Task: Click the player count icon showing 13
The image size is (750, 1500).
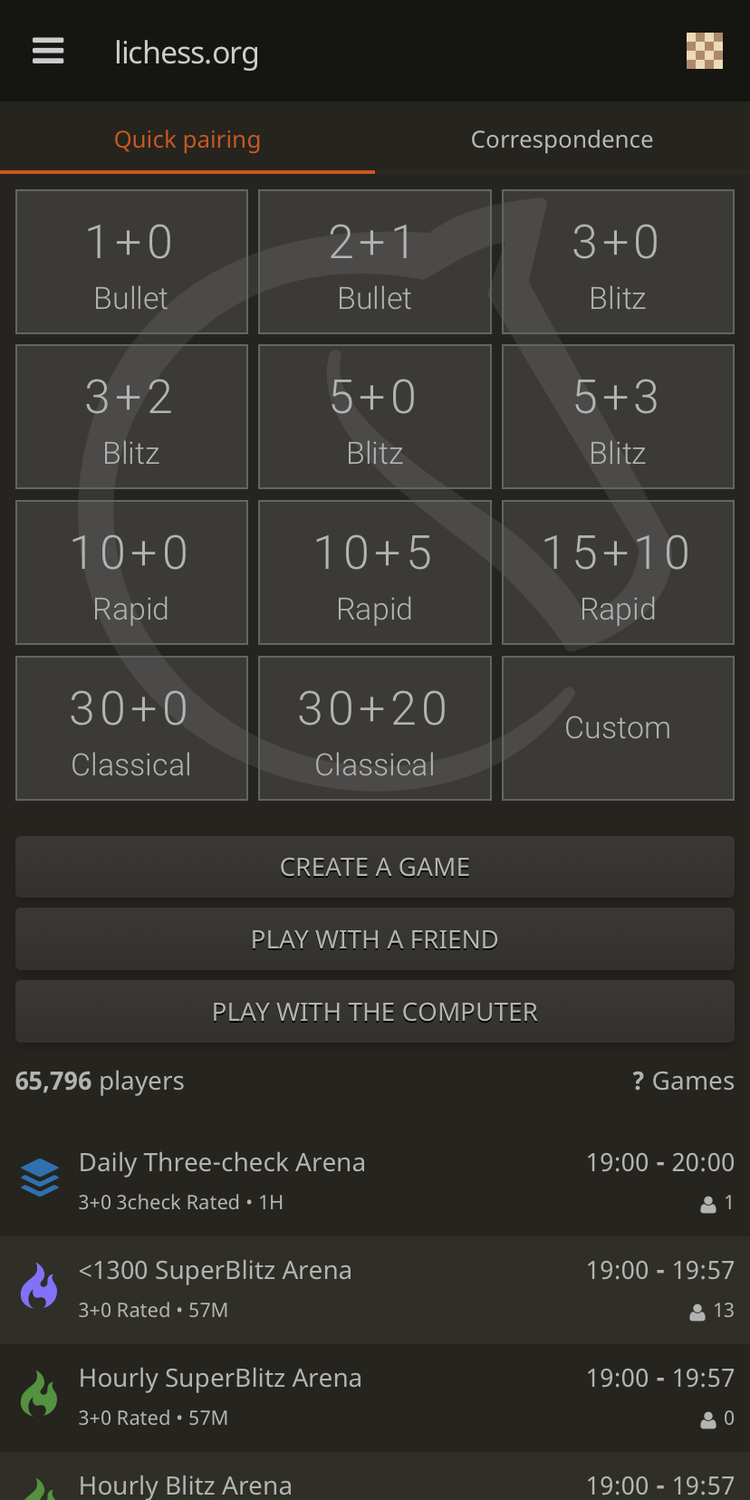Action: pyautogui.click(x=698, y=1311)
